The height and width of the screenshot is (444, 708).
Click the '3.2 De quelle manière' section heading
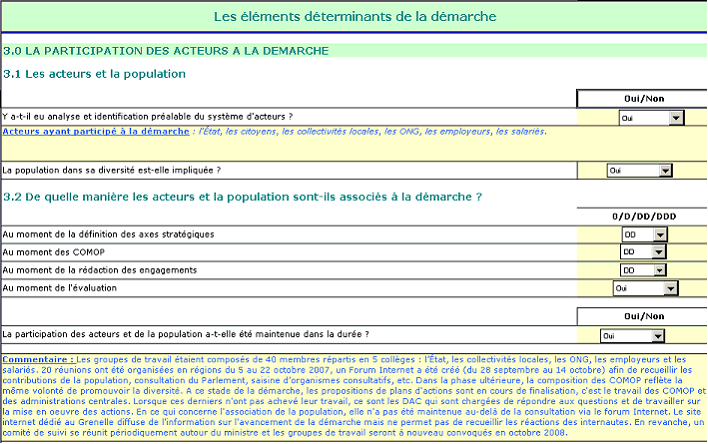coord(242,197)
